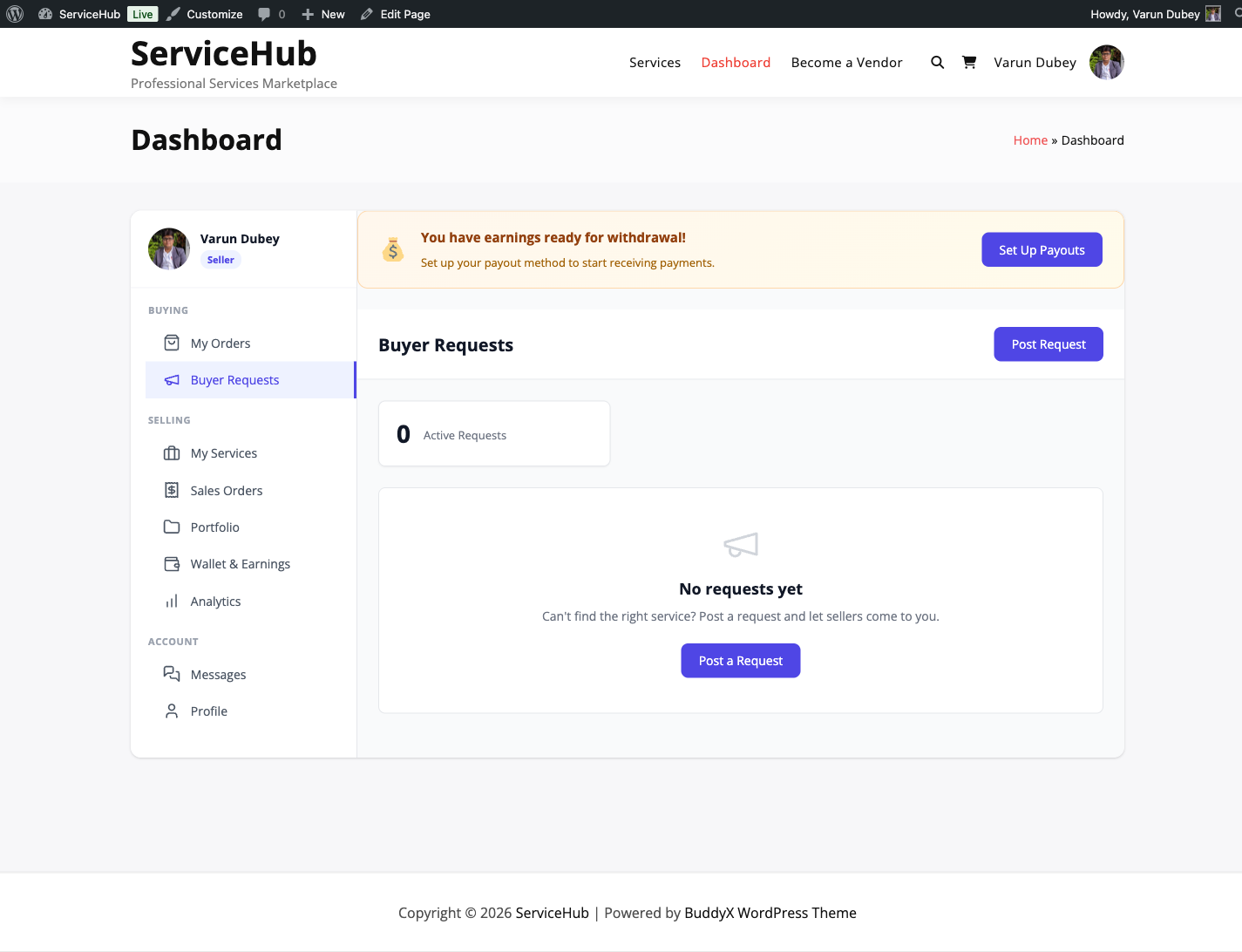Viewport: 1242px width, 952px height.
Task: Click the Buyer Requests megaphone icon
Action: click(172, 379)
